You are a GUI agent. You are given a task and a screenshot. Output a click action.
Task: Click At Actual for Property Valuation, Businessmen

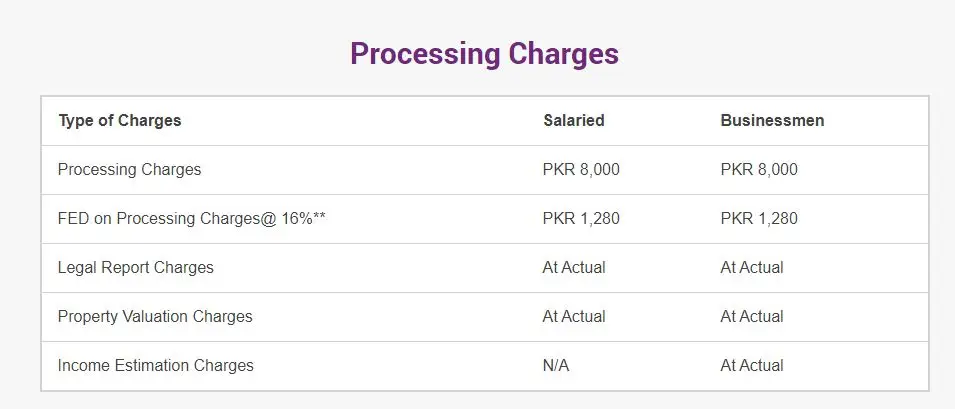[752, 316]
